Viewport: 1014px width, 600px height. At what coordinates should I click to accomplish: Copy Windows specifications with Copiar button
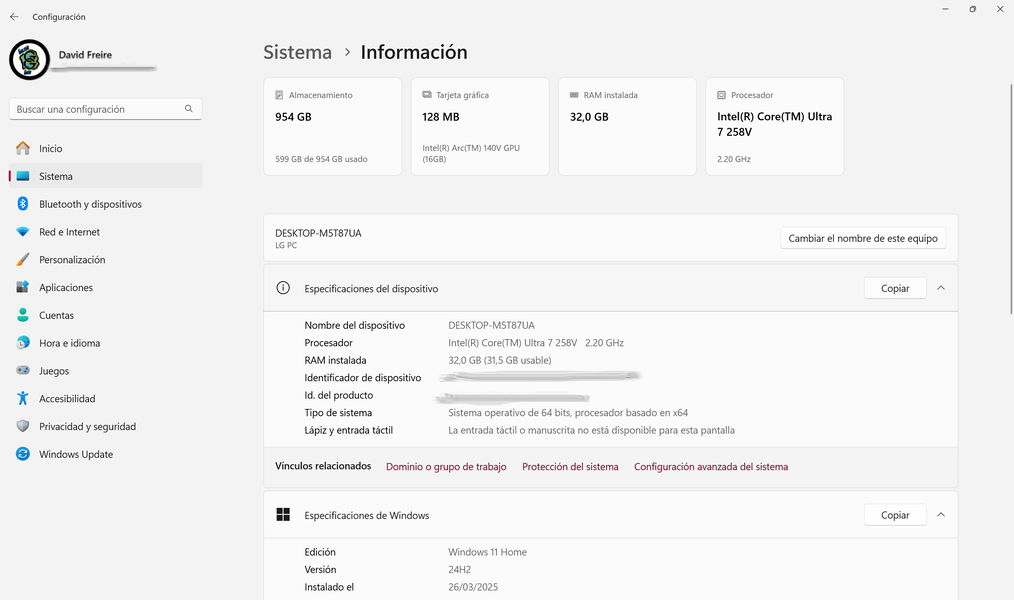pos(895,515)
